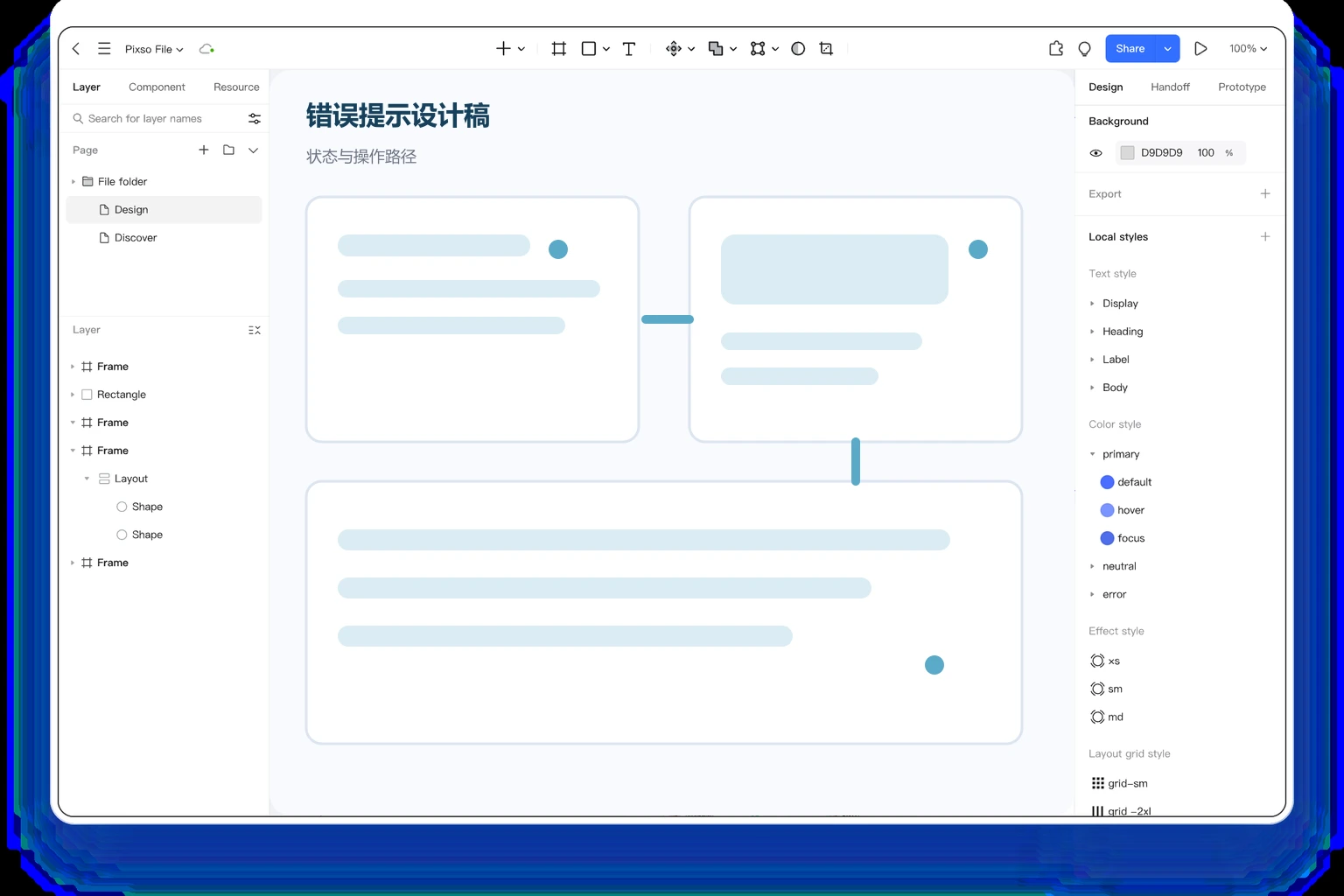Open the hamburger main menu
This screenshot has width=1344, height=896.
click(x=104, y=49)
